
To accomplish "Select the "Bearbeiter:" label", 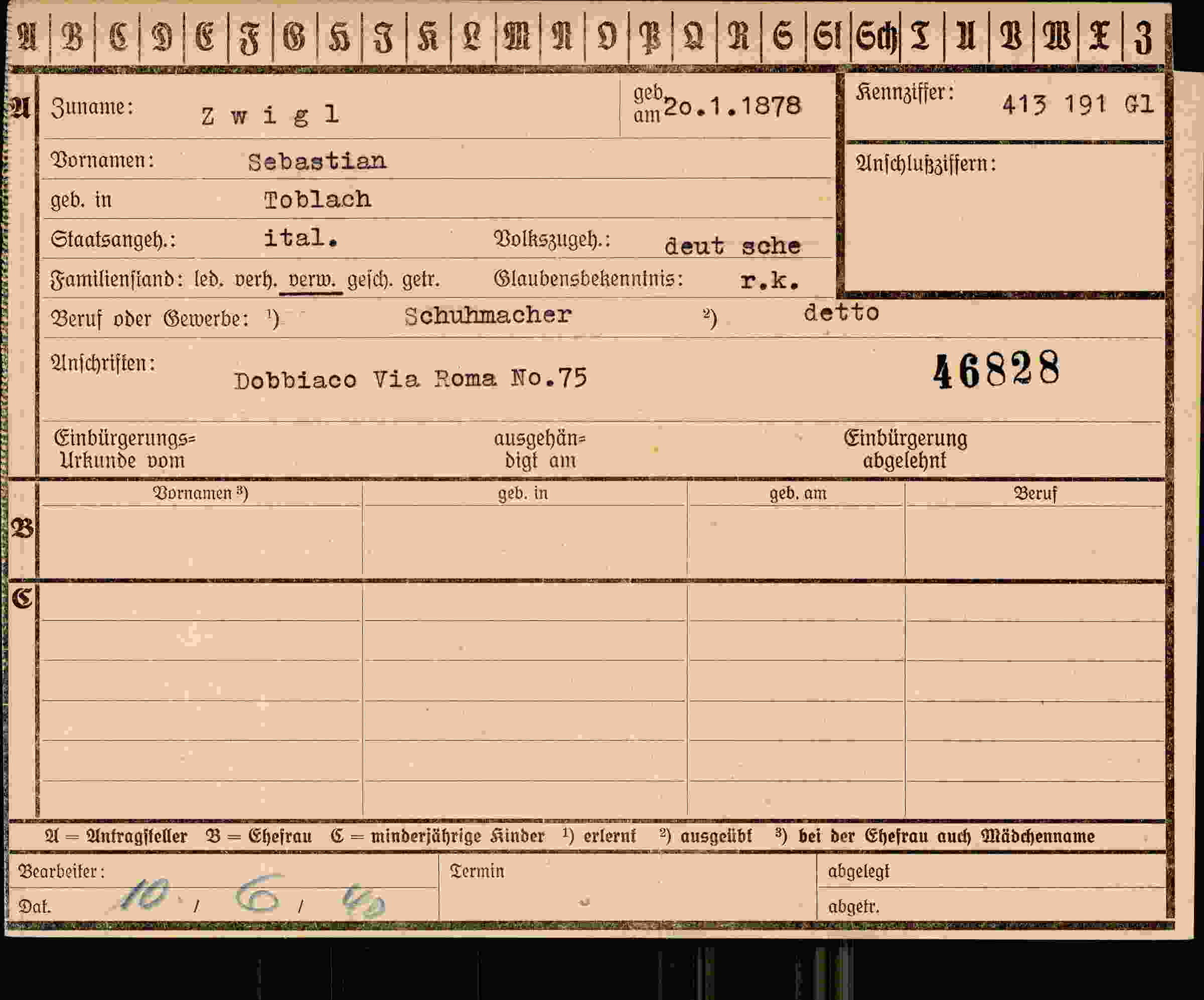I will (61, 872).
